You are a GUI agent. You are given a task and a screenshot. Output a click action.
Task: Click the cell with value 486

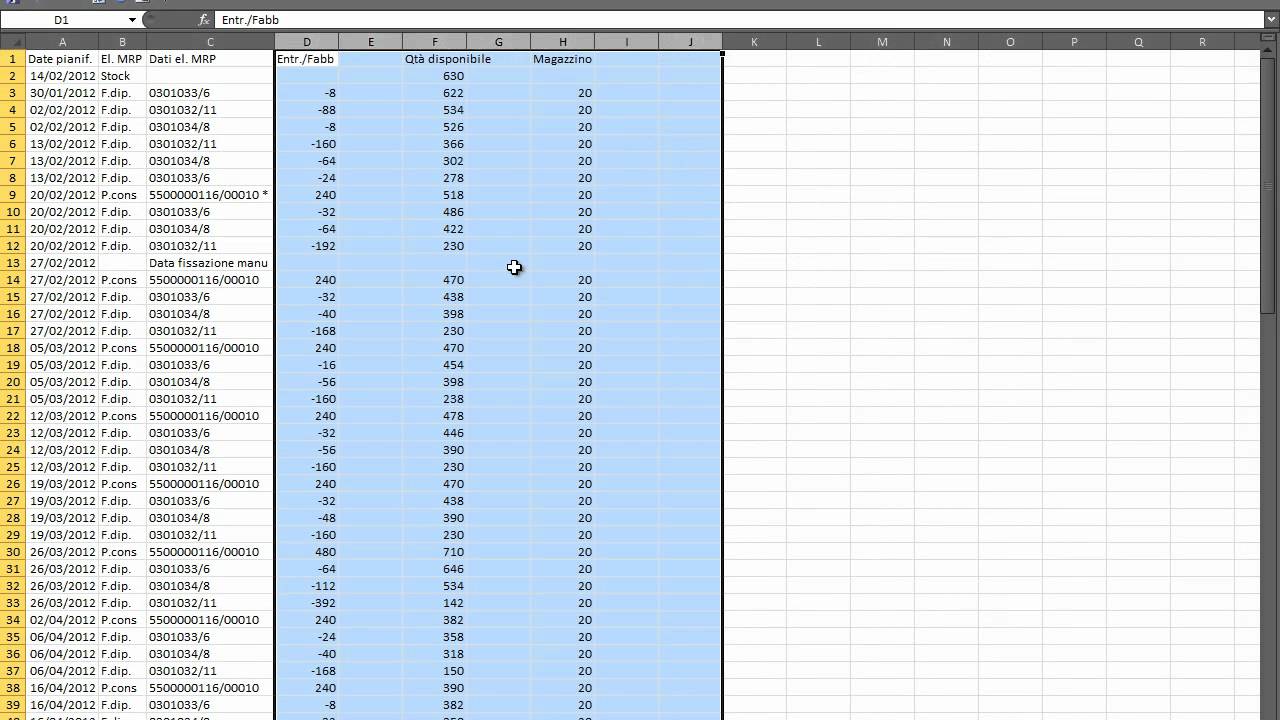click(435, 212)
